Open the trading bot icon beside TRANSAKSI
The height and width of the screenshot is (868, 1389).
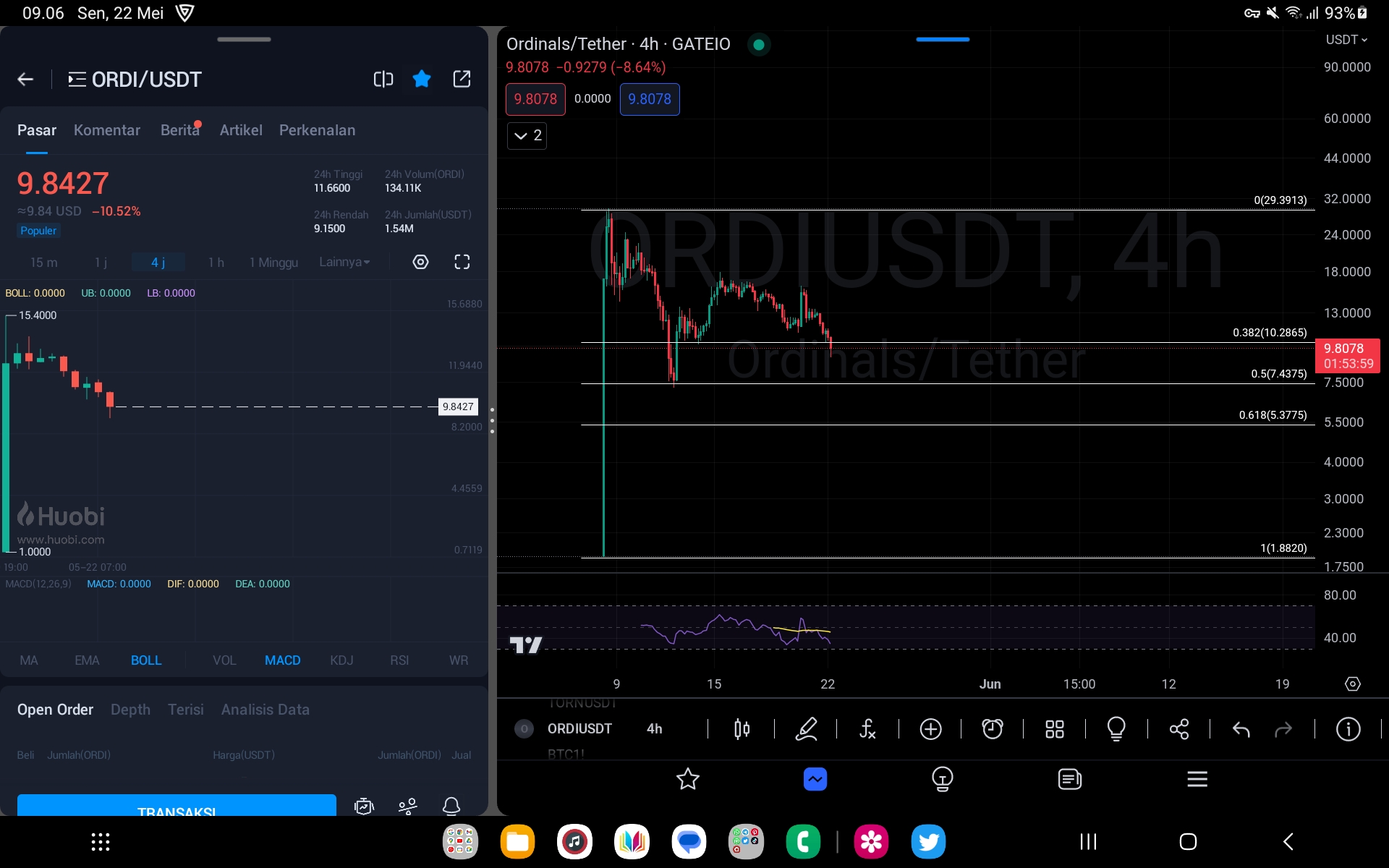(364, 806)
